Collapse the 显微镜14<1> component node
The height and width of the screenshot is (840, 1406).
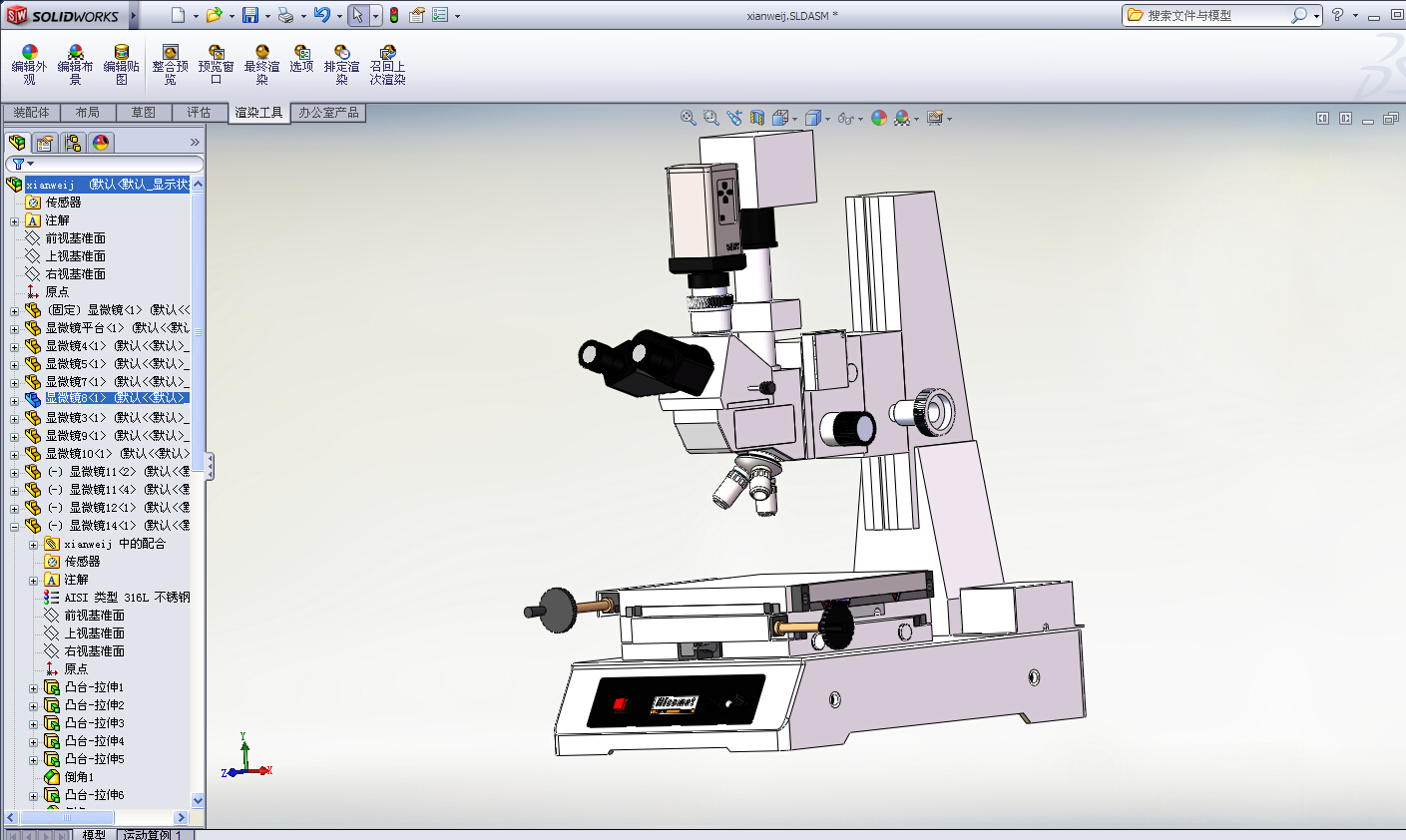pyautogui.click(x=15, y=526)
